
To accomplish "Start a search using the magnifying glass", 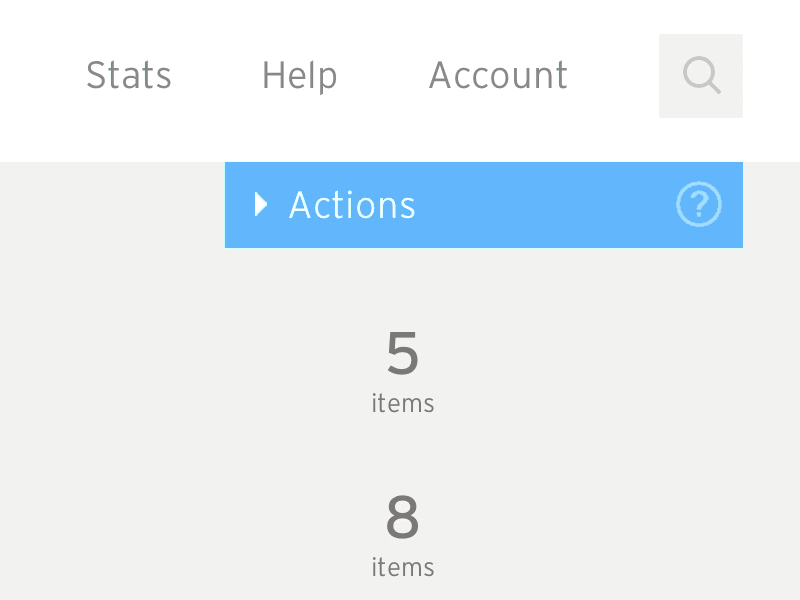I will [x=702, y=75].
